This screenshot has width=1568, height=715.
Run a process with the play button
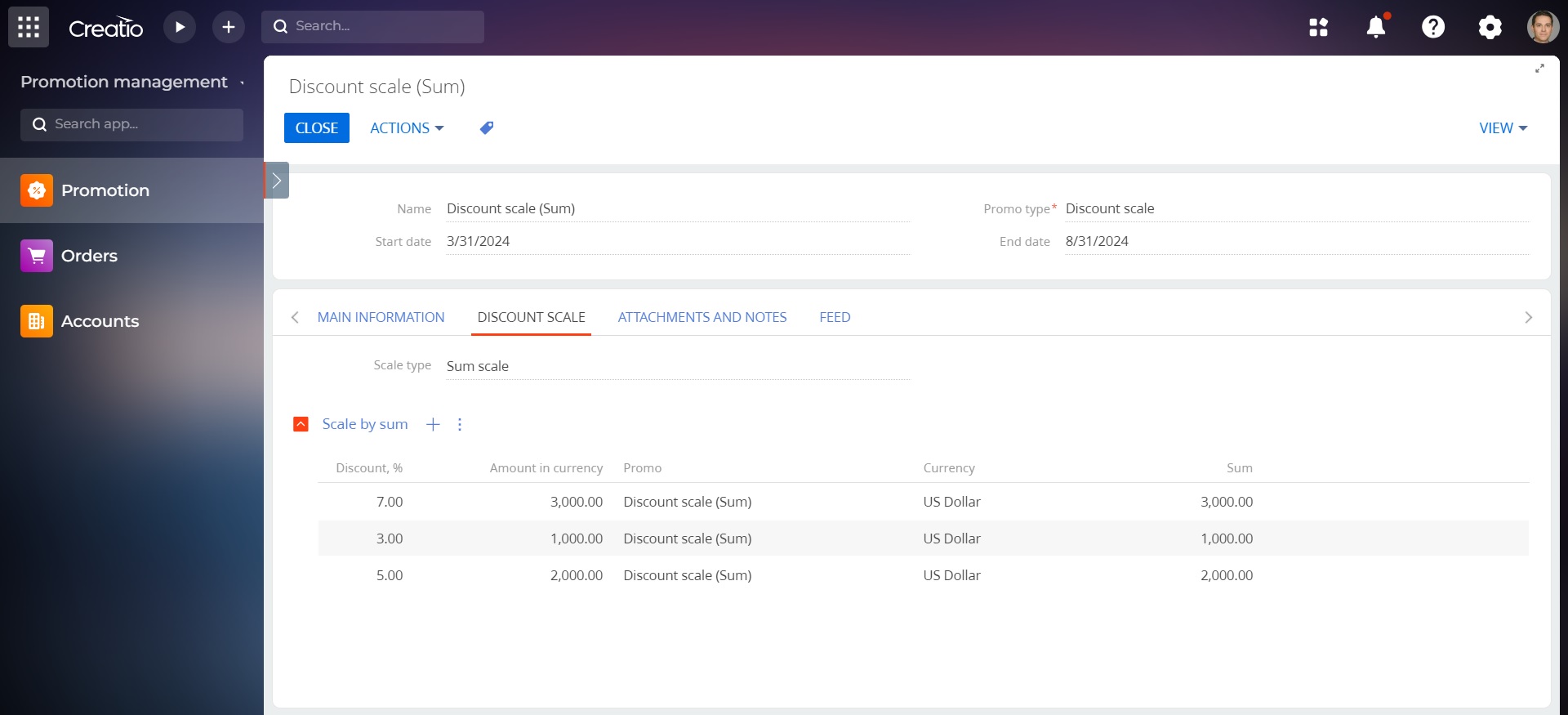(180, 27)
